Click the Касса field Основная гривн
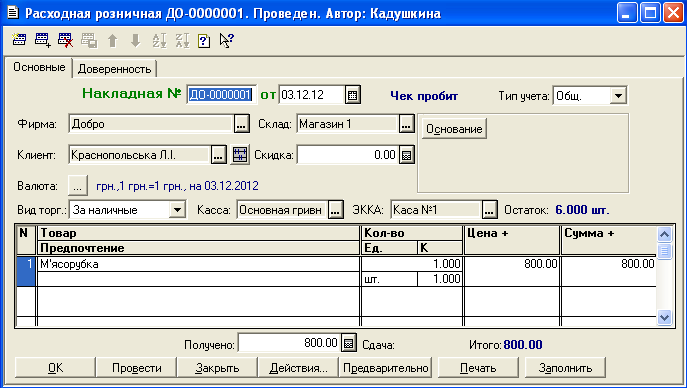This screenshot has width=687, height=388. (x=282, y=210)
